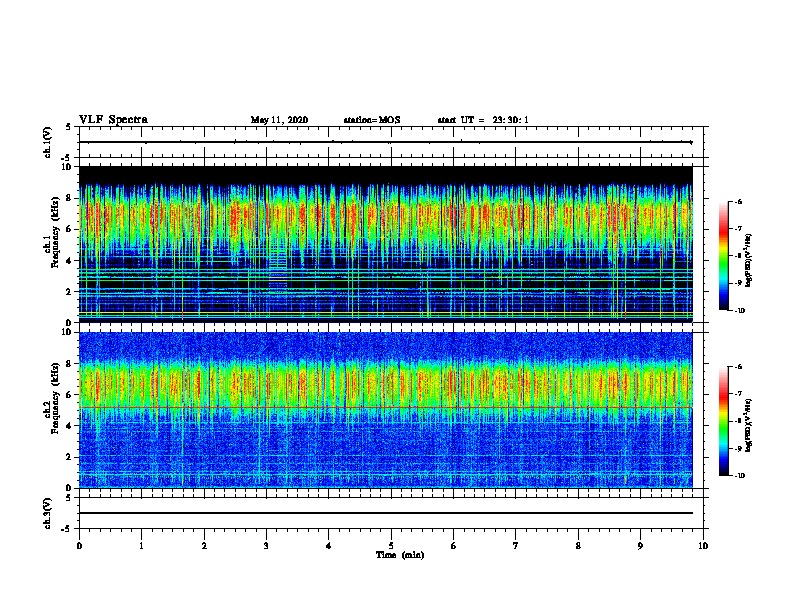
Task: Click the "2" tick on ch.2 frequency axis
Action: pos(69,457)
